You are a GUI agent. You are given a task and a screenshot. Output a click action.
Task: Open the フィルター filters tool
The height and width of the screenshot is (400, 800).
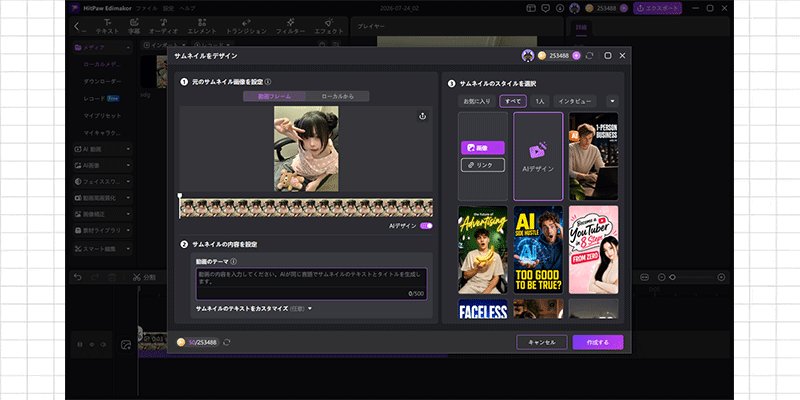click(290, 26)
